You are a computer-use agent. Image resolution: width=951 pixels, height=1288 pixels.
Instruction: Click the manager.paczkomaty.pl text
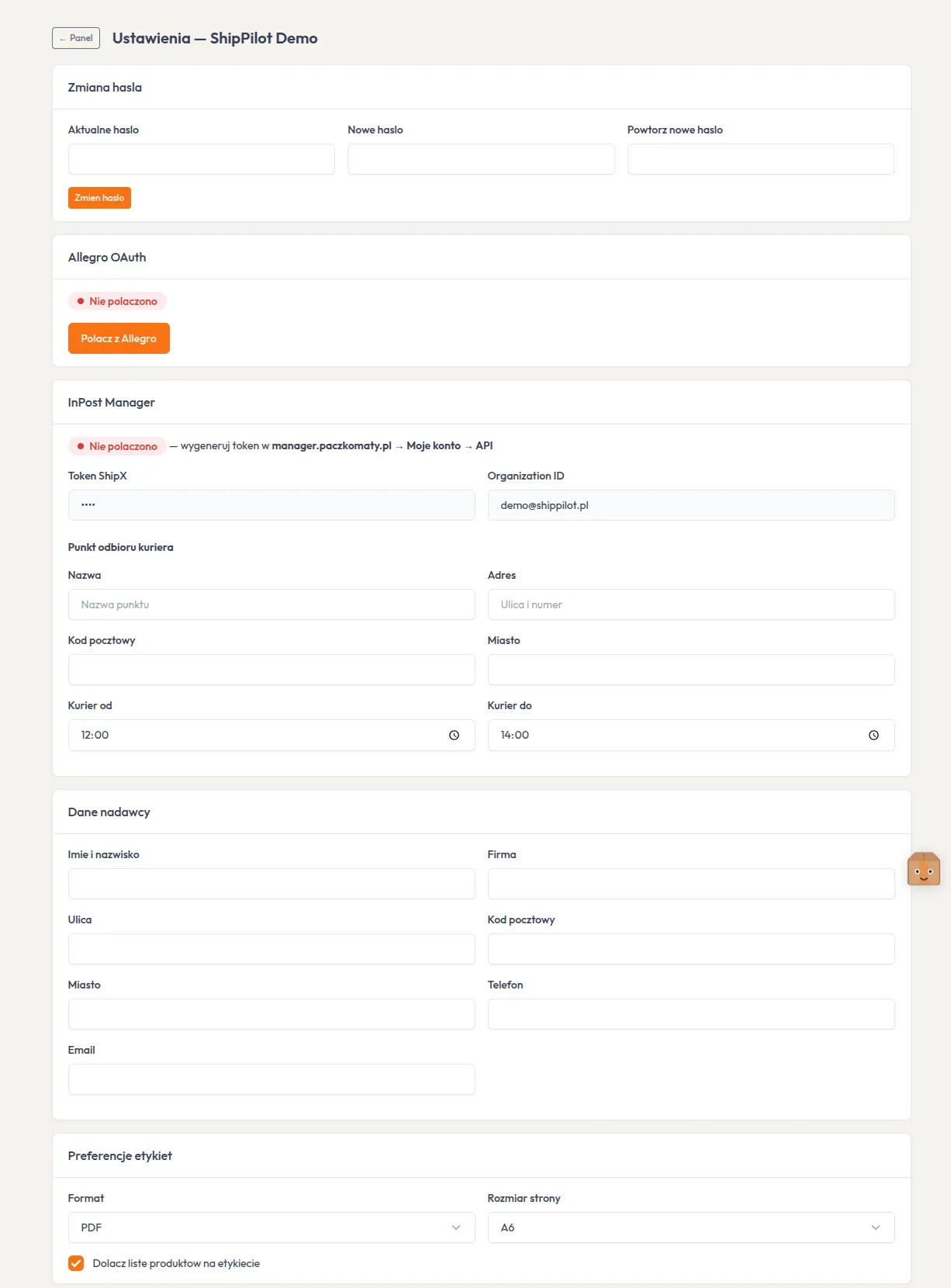(332, 445)
